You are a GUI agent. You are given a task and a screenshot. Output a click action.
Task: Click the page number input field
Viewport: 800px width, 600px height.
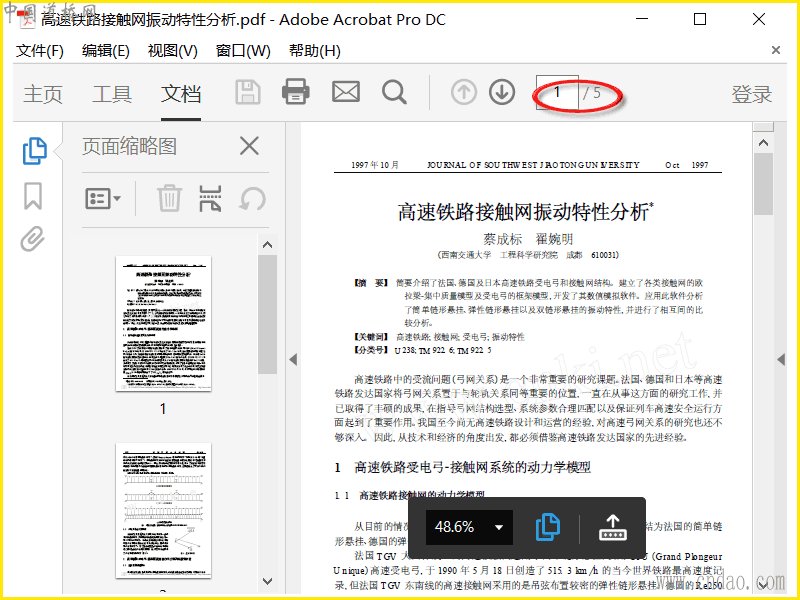tap(557, 92)
